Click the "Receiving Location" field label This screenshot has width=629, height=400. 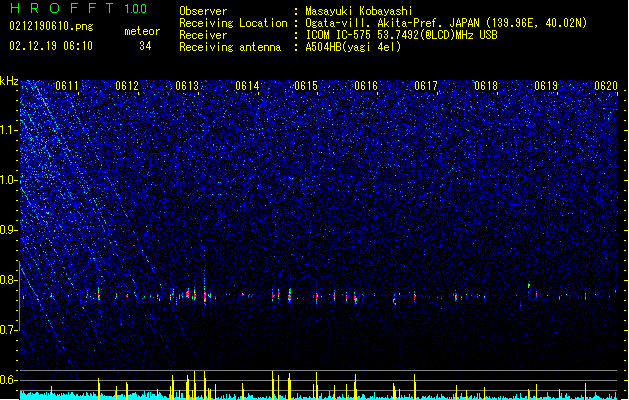[233, 23]
